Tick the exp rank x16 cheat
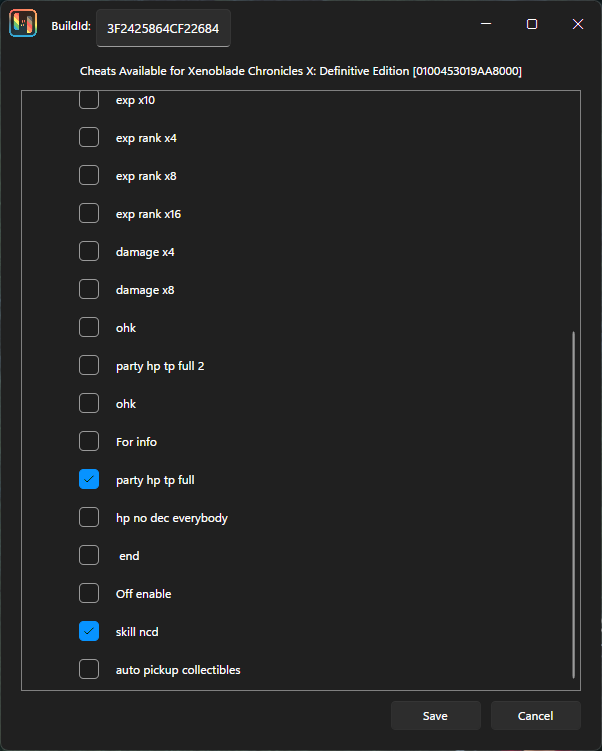Viewport: 602px width, 751px height. tap(89, 213)
